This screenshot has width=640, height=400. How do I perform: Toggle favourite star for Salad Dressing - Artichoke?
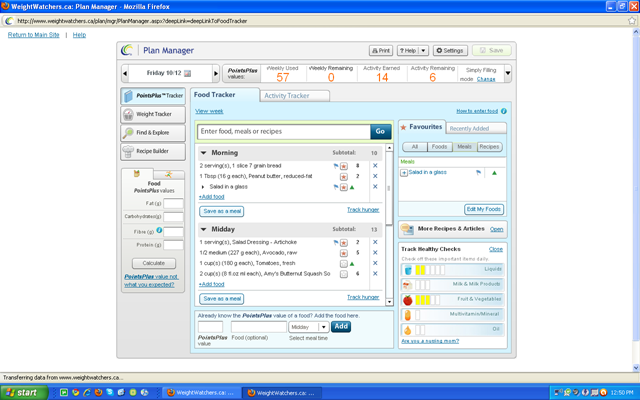pyautogui.click(x=344, y=242)
